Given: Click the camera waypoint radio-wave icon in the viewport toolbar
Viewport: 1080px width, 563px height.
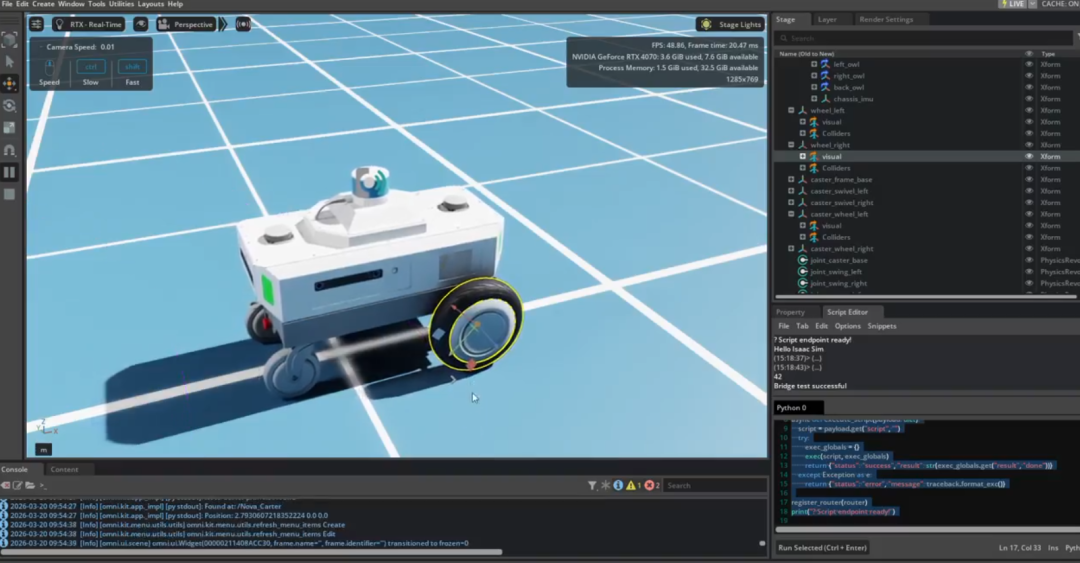Looking at the screenshot, I should point(243,24).
